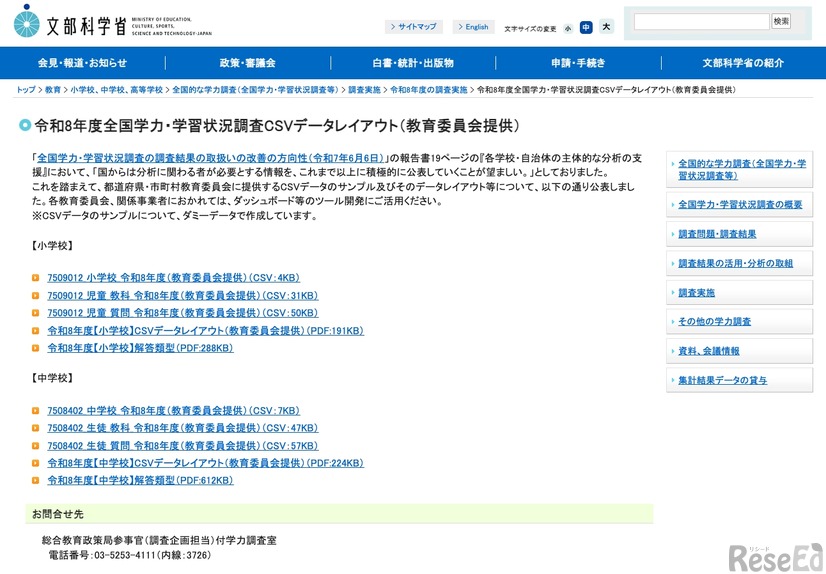Click the 総合教育政策局参事官 contact line

[x=159, y=540]
